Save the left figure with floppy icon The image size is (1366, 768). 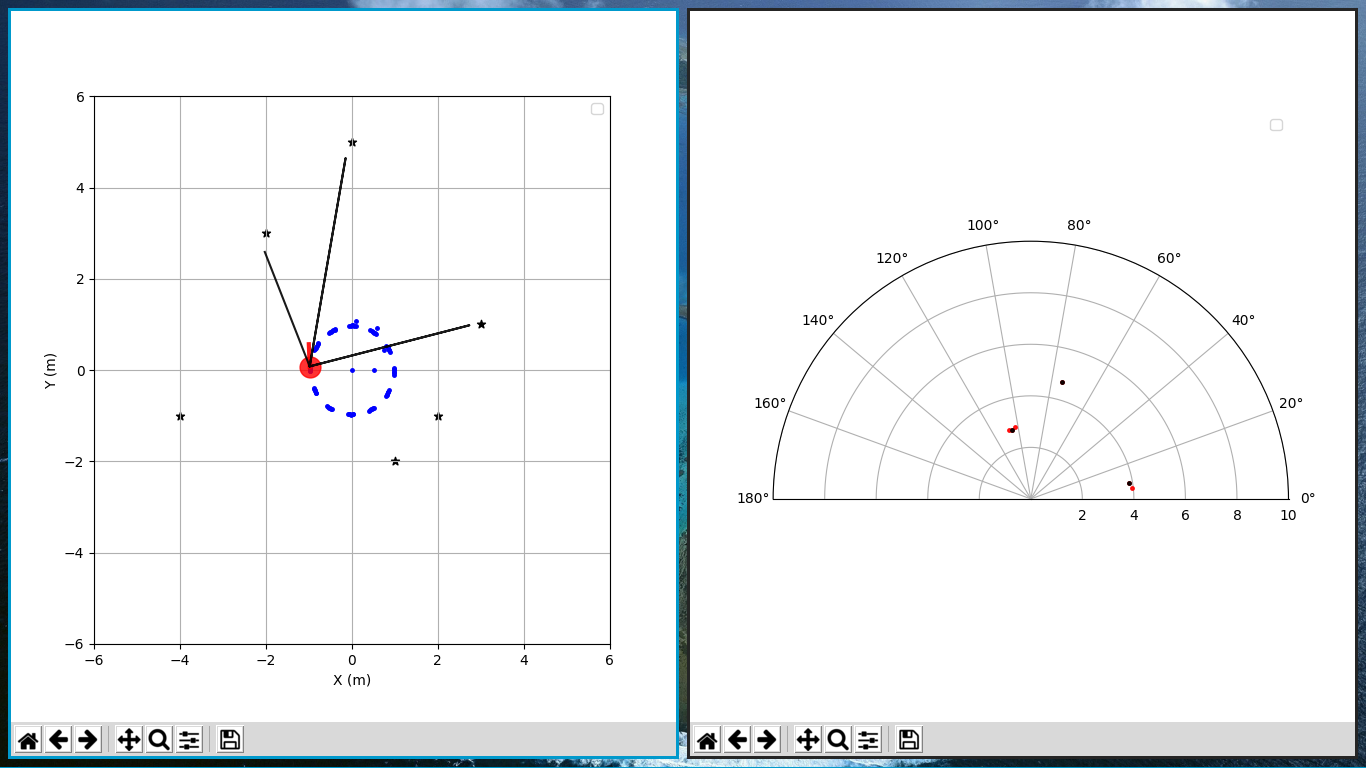(230, 740)
